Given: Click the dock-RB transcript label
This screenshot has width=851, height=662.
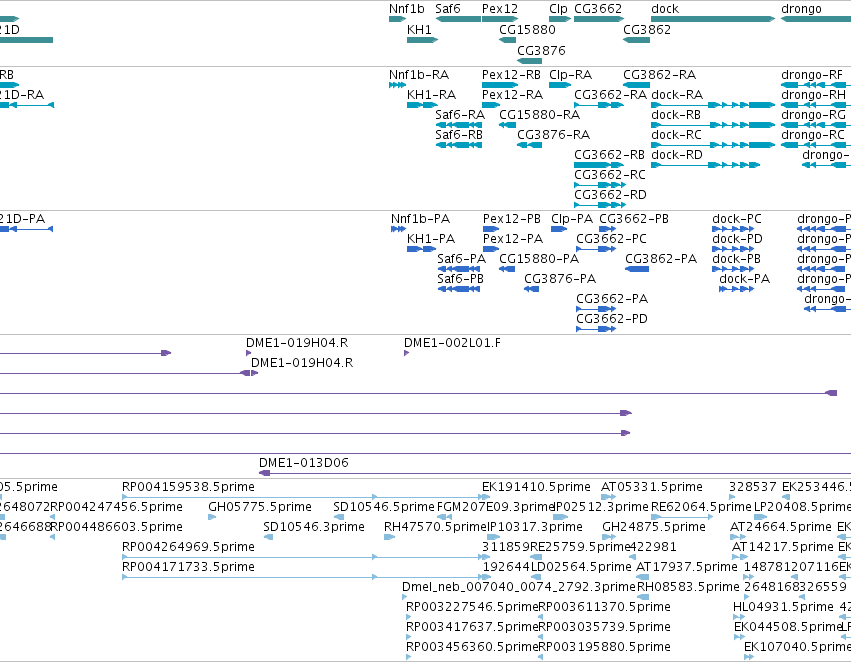Looking at the screenshot, I should [x=676, y=115].
